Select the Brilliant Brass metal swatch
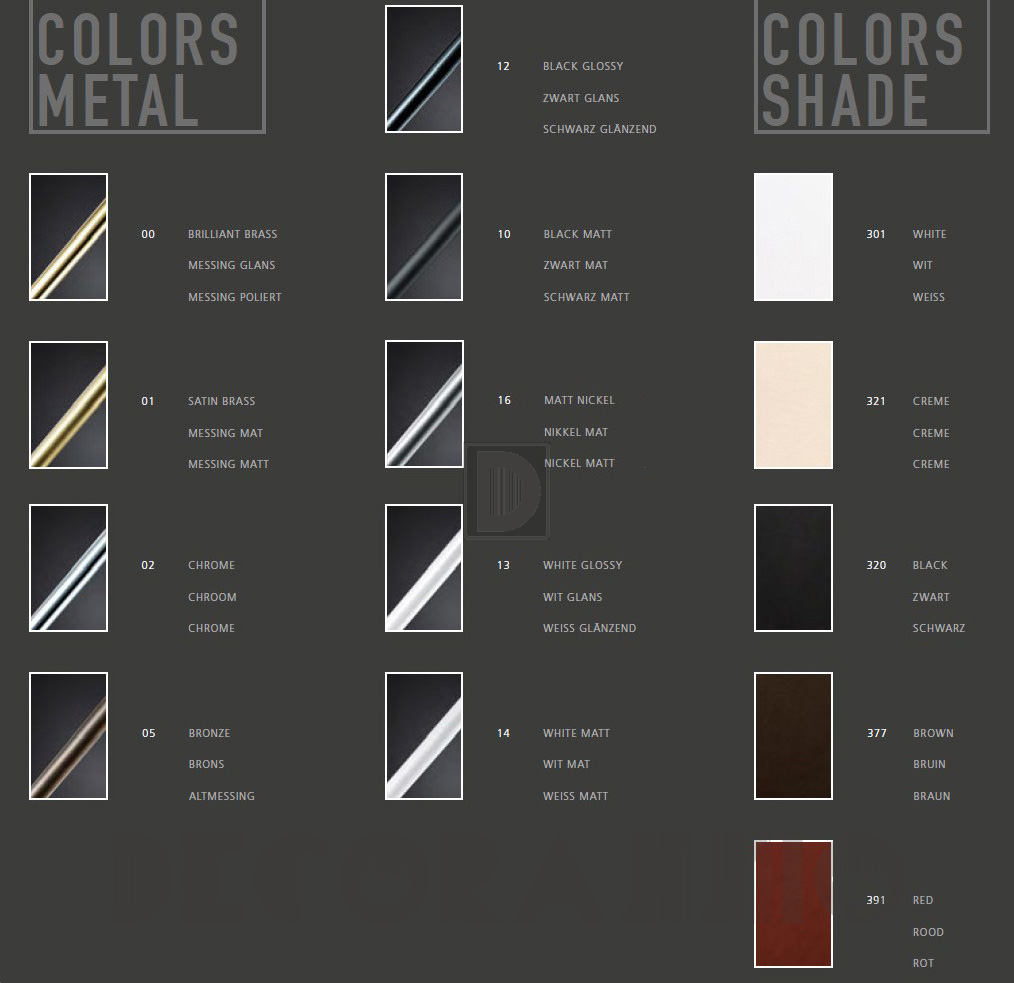 pyautogui.click(x=68, y=237)
